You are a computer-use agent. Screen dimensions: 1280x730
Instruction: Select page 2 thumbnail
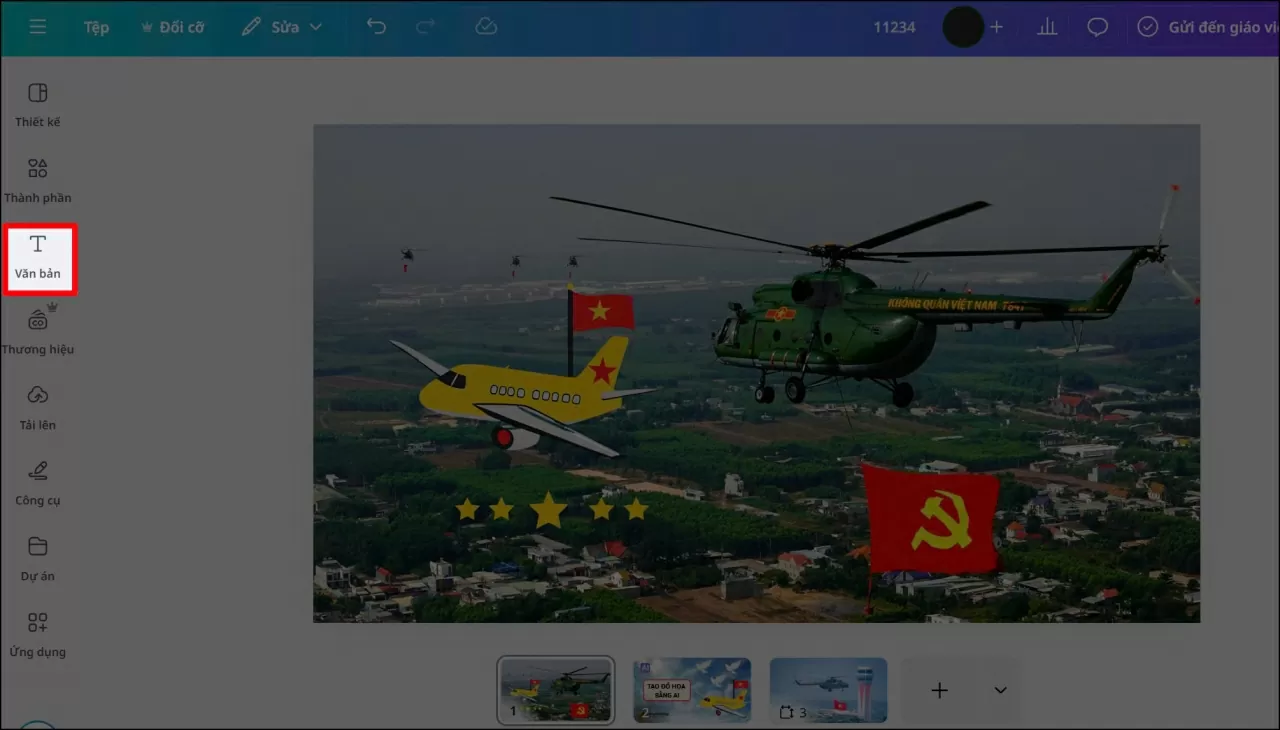[x=692, y=690]
